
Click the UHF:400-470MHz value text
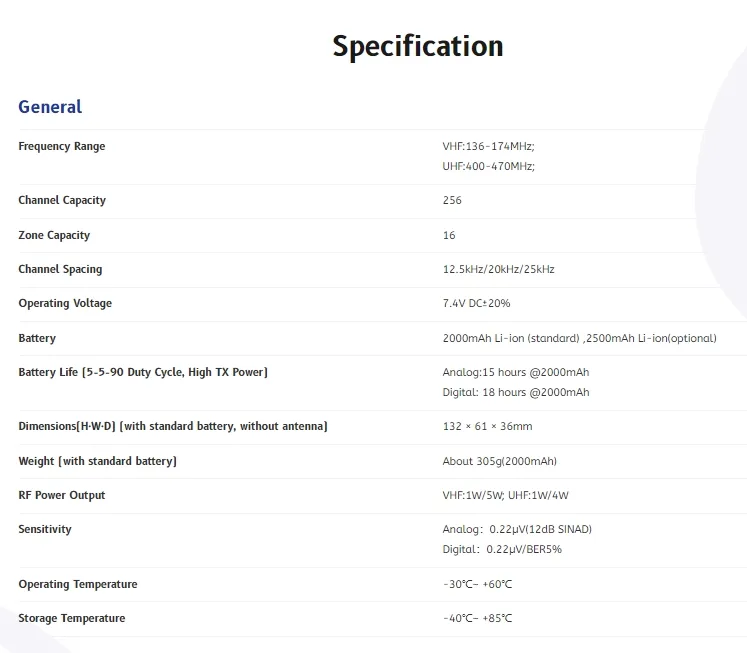click(488, 166)
